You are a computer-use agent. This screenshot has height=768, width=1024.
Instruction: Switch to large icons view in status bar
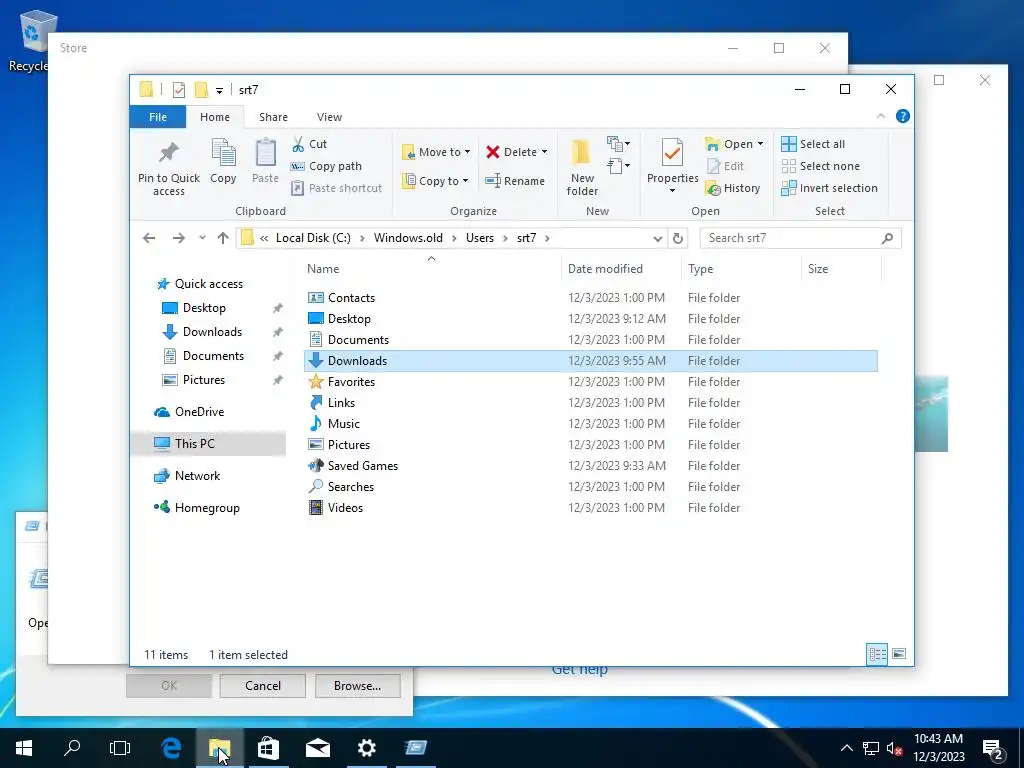pos(899,654)
